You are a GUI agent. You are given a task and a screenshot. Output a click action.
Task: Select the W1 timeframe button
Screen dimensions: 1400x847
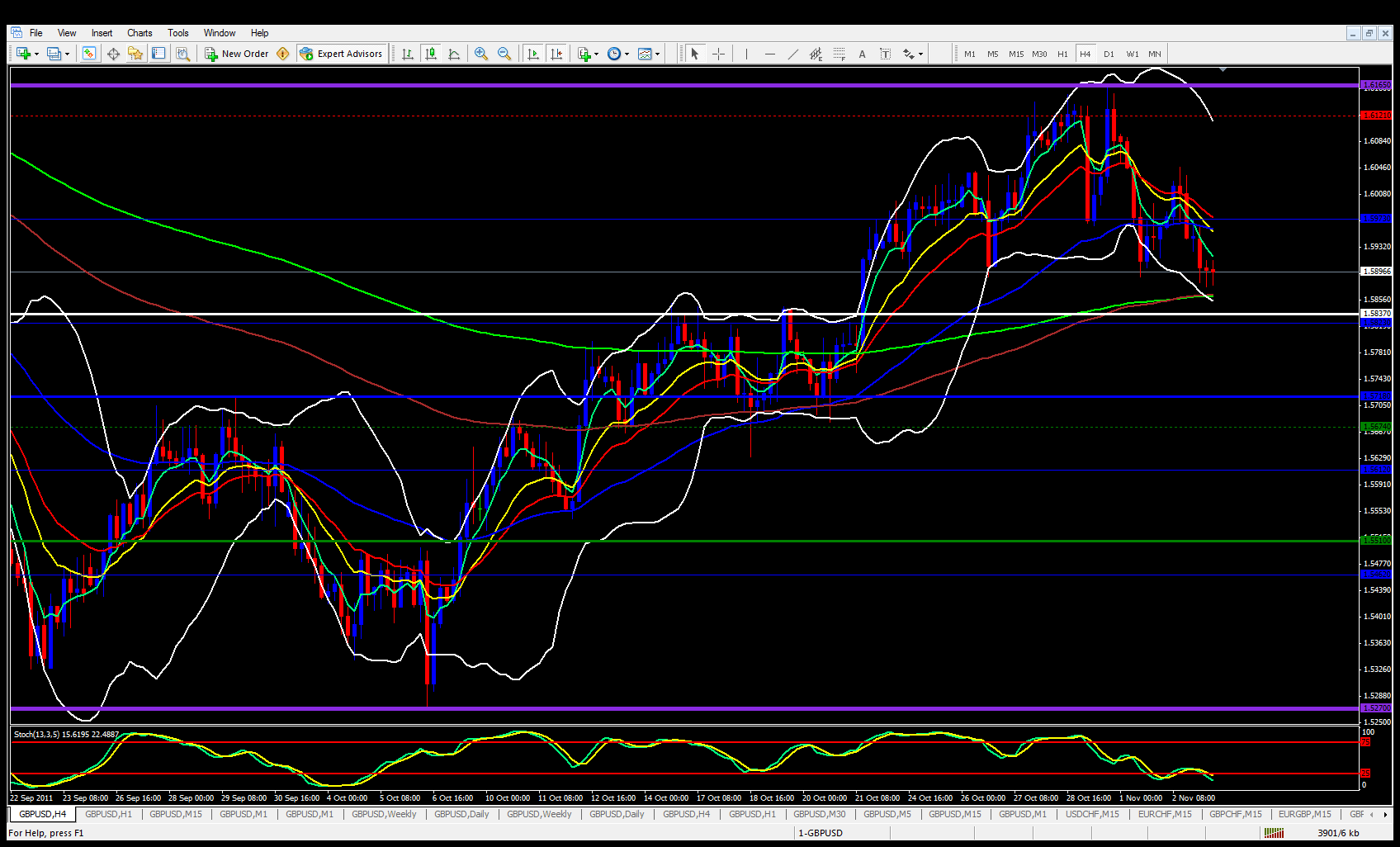pyautogui.click(x=1133, y=54)
